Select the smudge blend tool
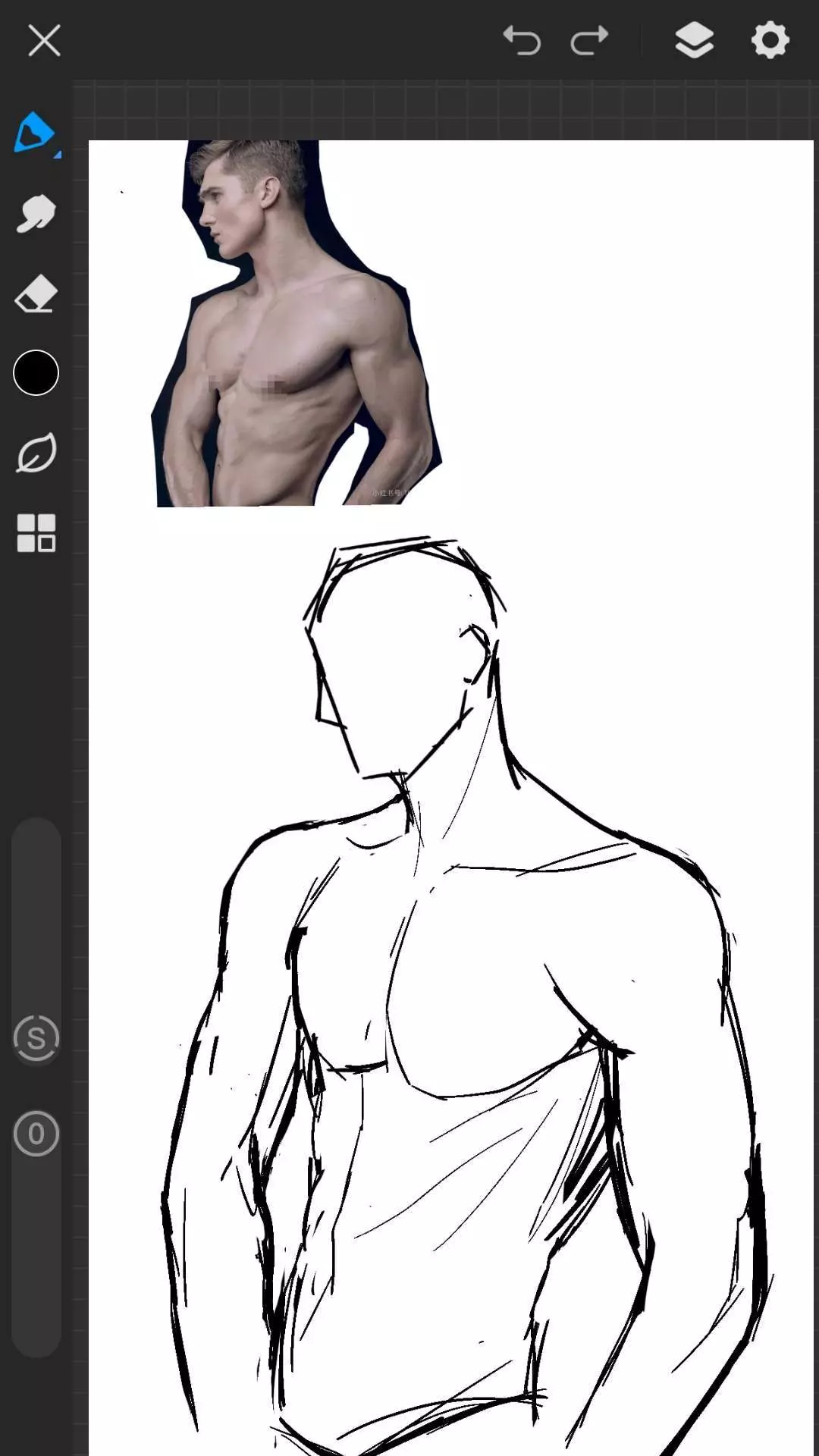 pyautogui.click(x=36, y=214)
